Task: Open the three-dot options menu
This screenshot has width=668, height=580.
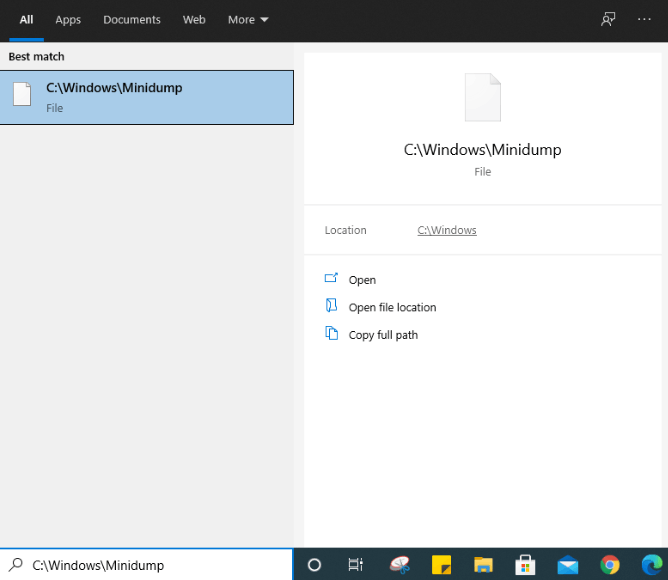Action: pos(644,19)
